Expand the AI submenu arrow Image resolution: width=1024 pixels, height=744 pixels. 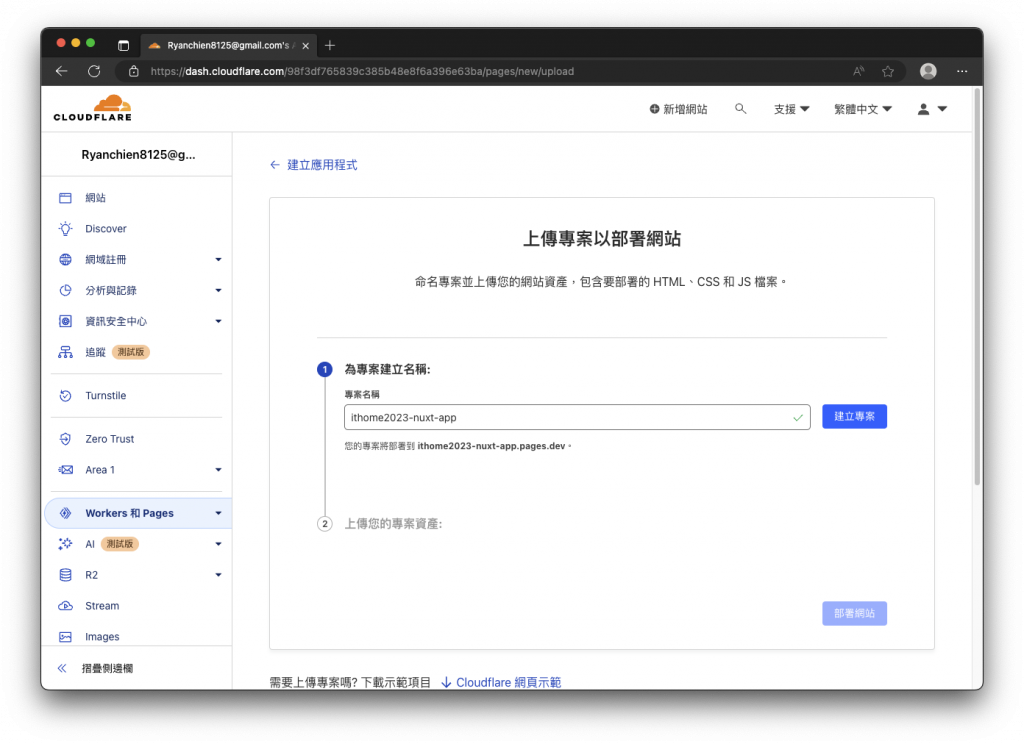[x=218, y=543]
